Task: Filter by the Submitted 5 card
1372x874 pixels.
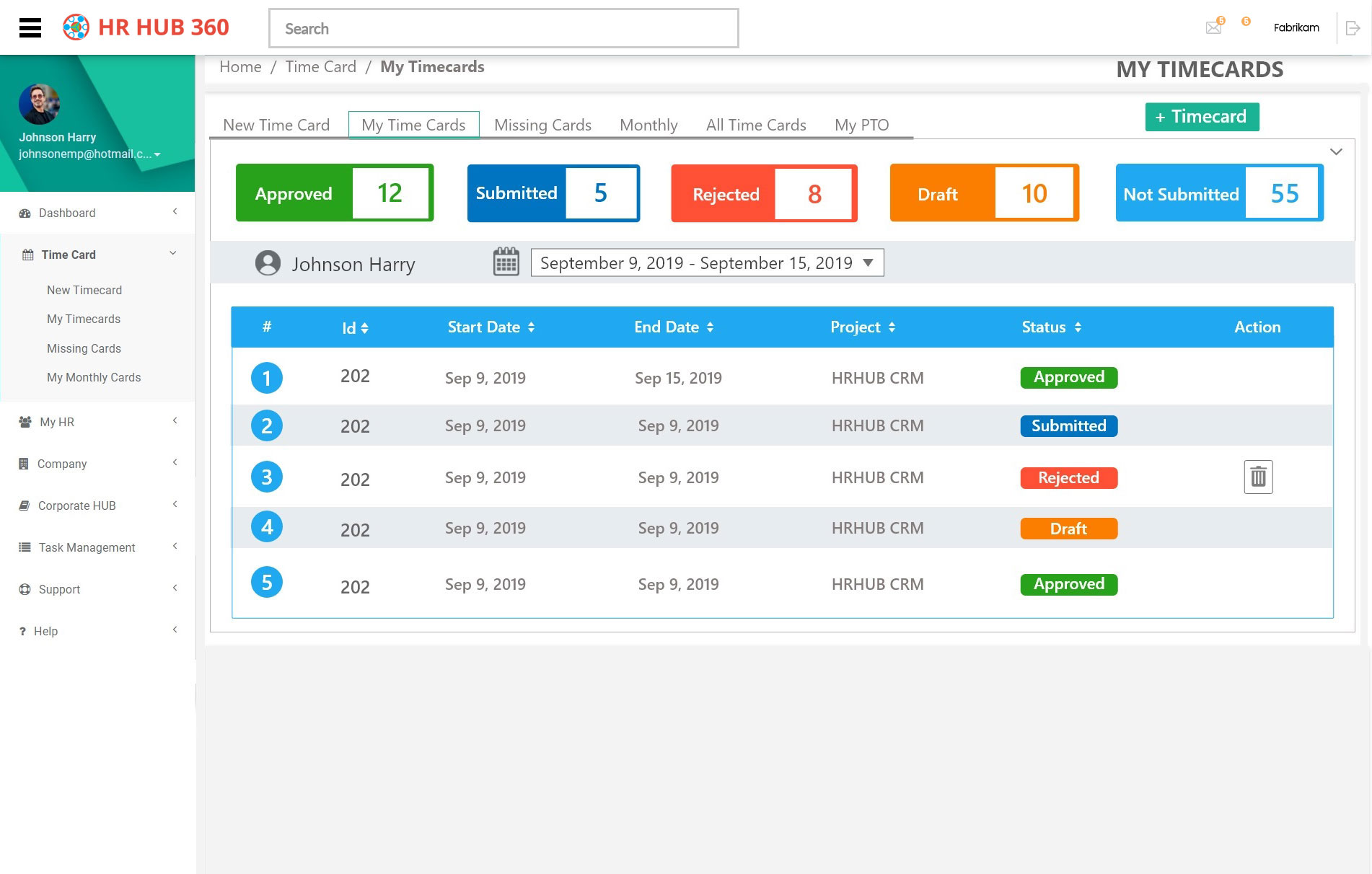Action: pyautogui.click(x=553, y=193)
